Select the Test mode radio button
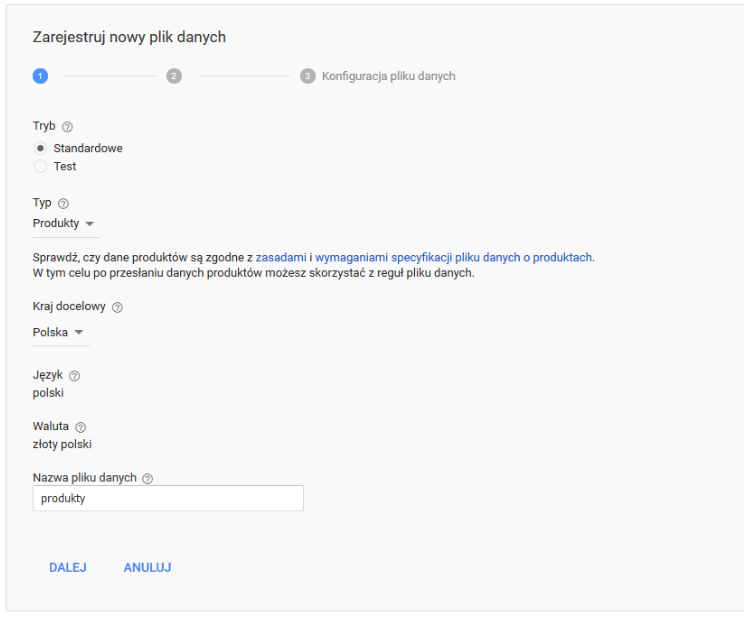749x617 pixels. [x=41, y=166]
